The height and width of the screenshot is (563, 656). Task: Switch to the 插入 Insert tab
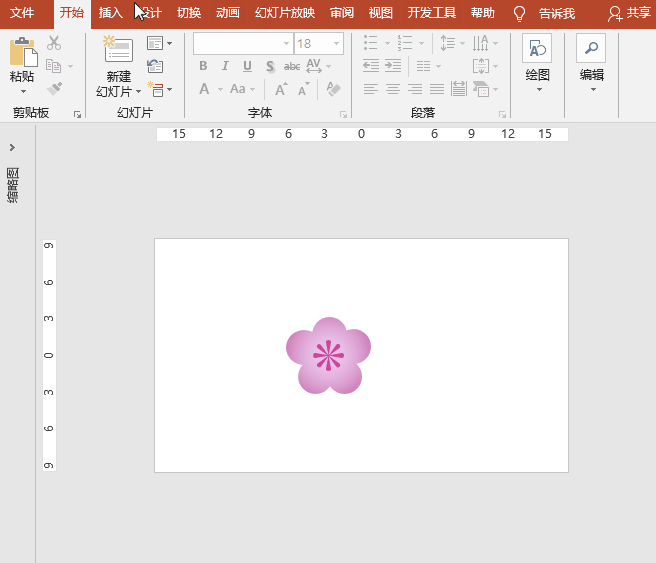click(x=110, y=13)
